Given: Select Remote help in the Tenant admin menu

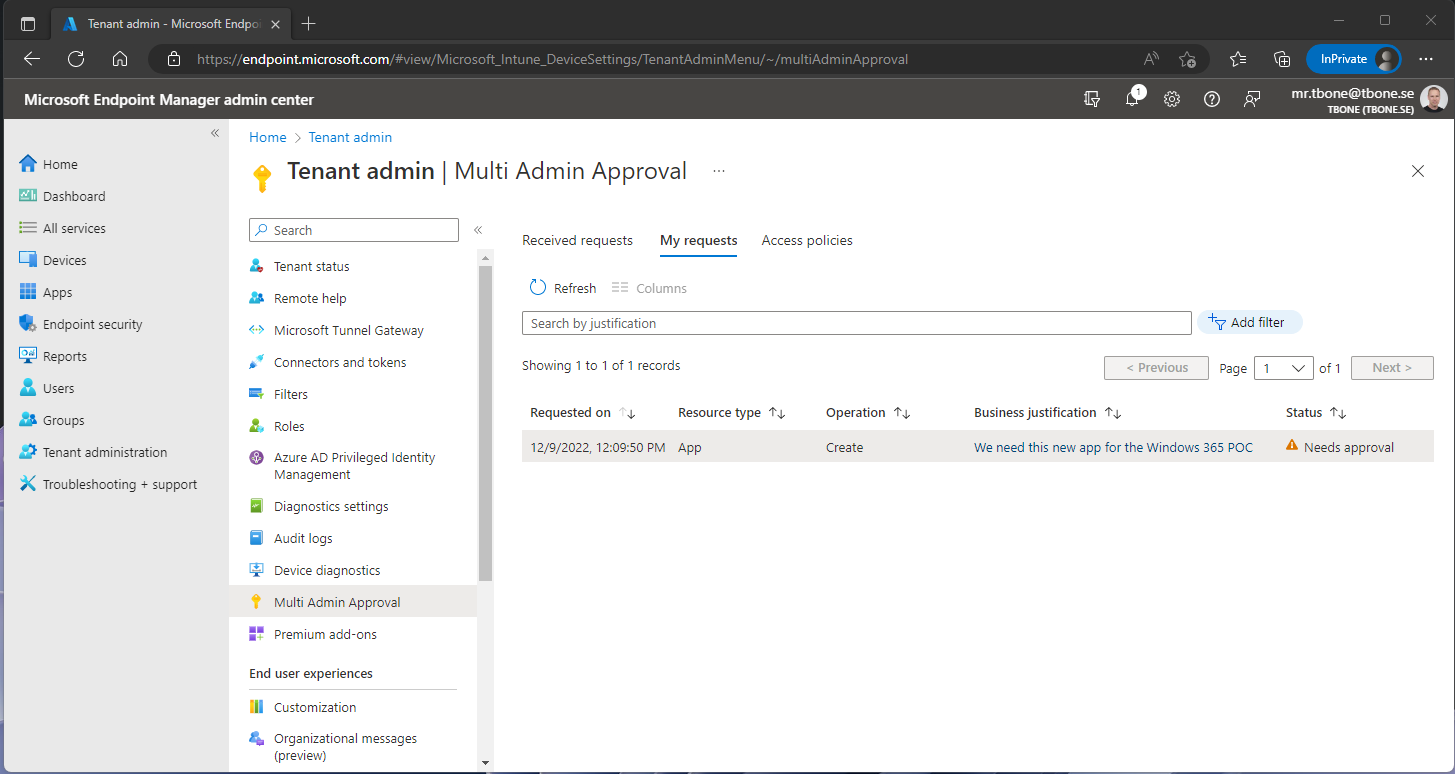Looking at the screenshot, I should coord(308,297).
